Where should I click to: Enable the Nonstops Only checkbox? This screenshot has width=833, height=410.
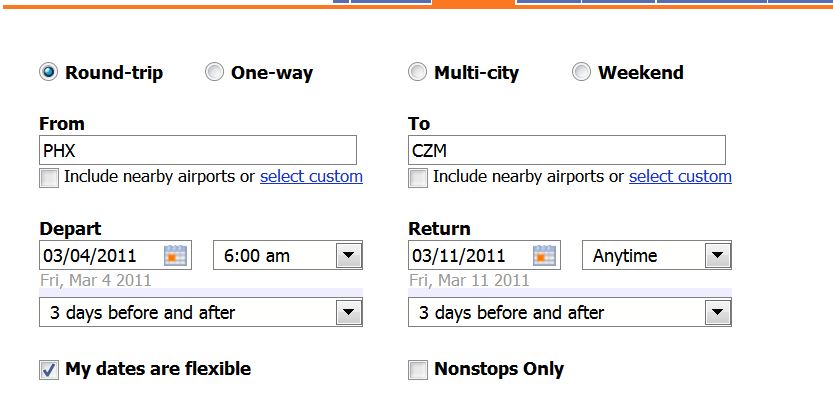[418, 370]
